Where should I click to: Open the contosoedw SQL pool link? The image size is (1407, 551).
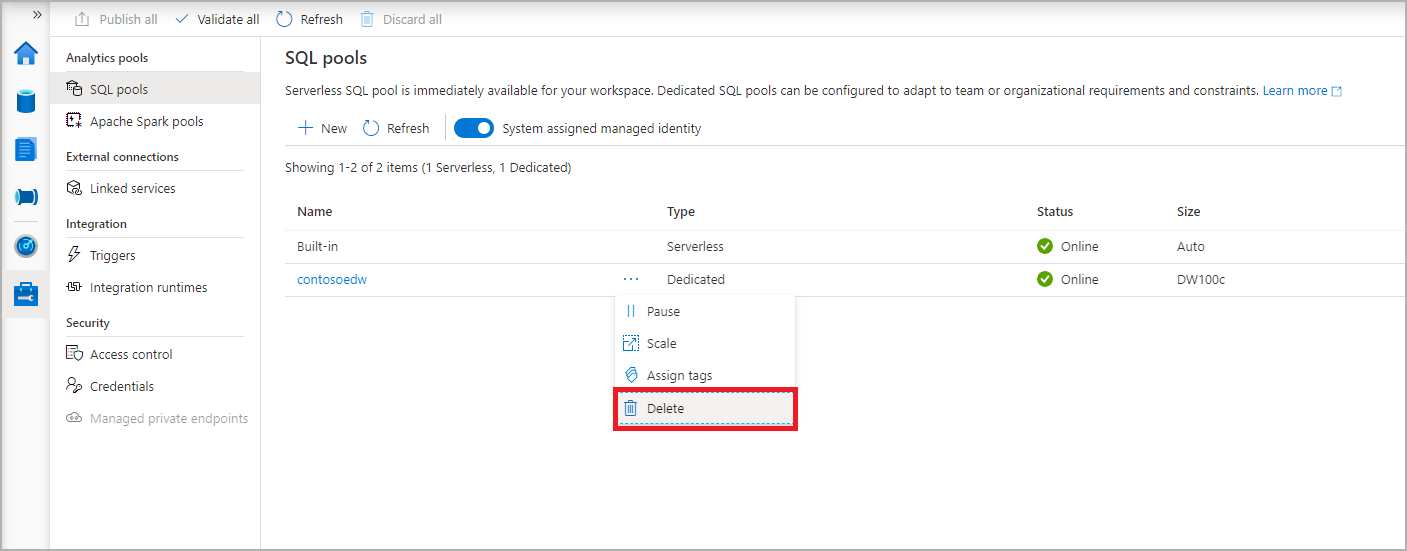tap(332, 280)
